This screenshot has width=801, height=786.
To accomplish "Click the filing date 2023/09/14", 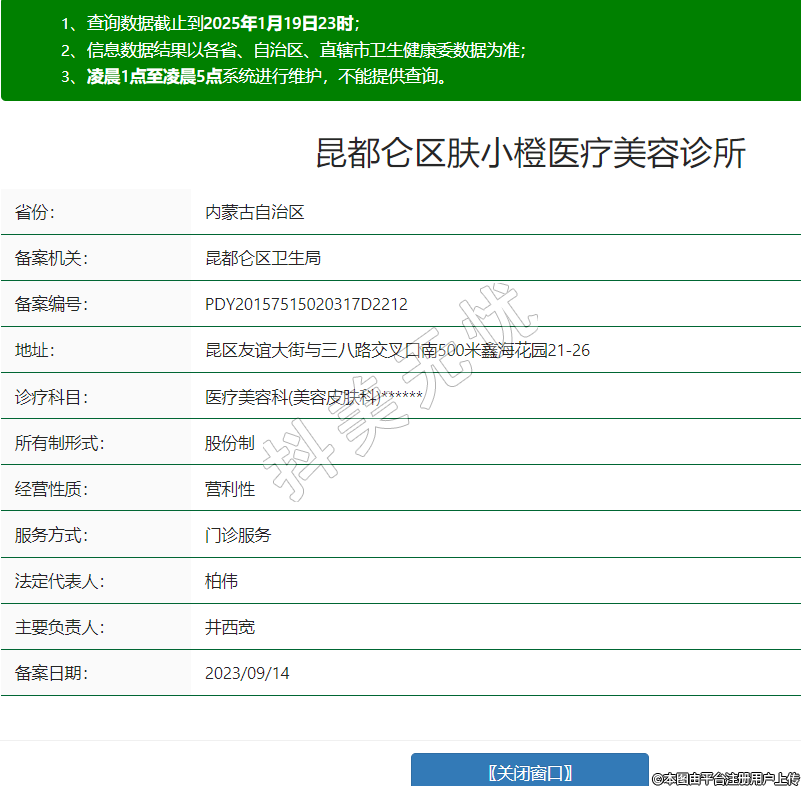I will coord(247,673).
